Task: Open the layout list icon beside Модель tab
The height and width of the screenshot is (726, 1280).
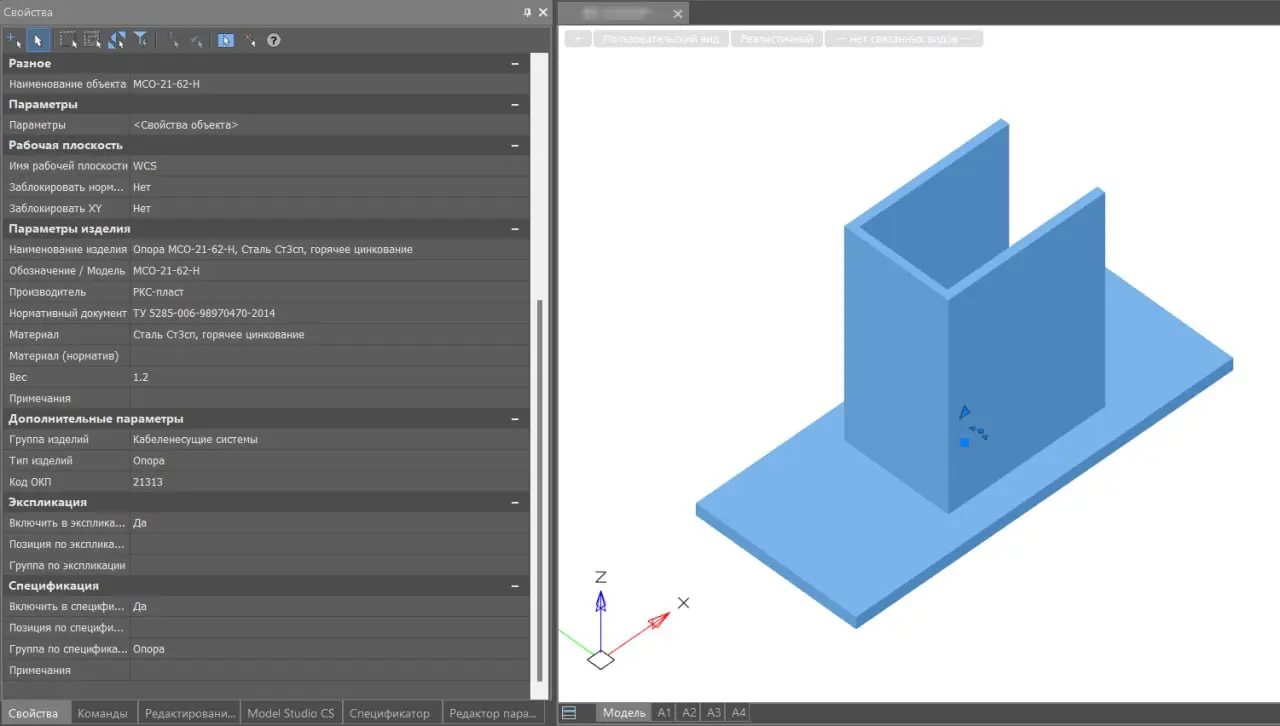Action: click(x=569, y=713)
